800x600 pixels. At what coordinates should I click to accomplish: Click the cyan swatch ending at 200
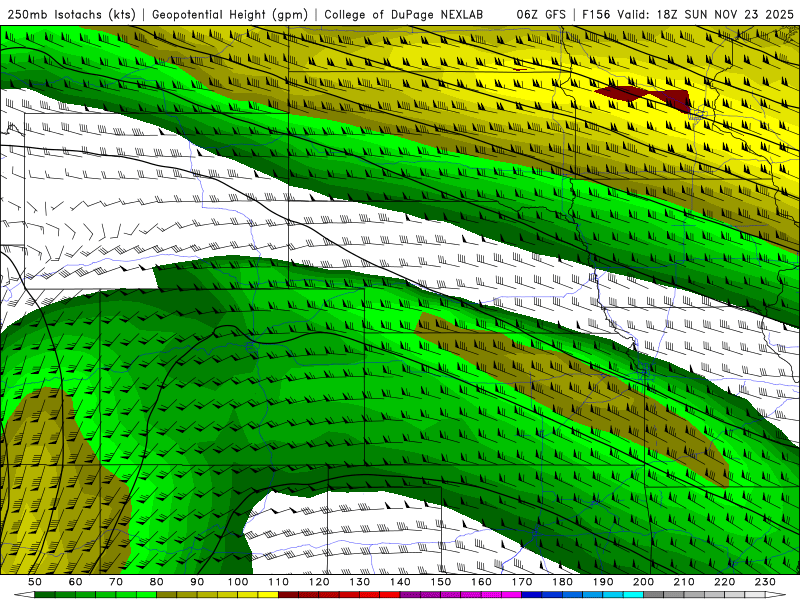(633, 594)
